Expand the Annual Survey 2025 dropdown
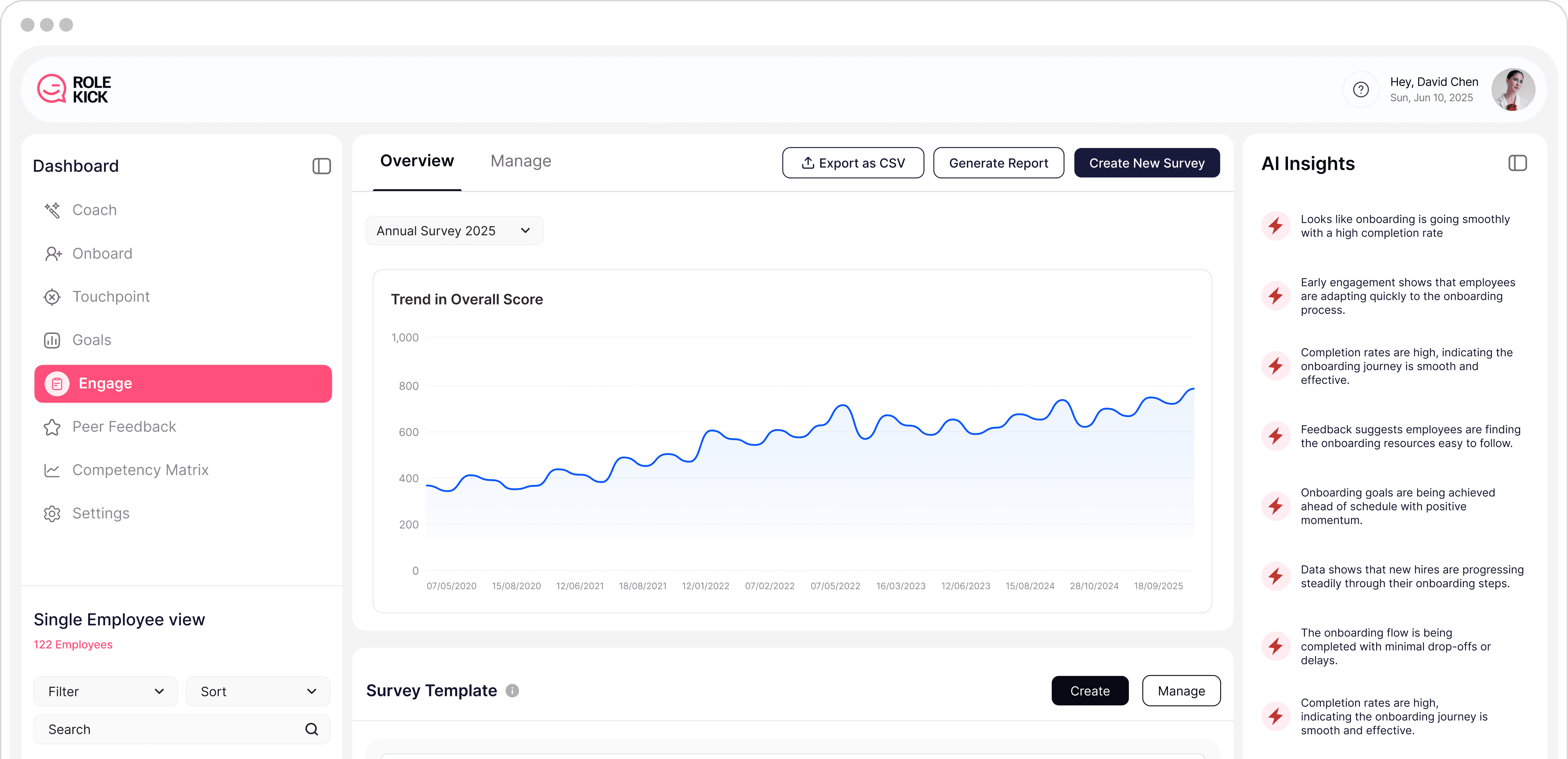Screen dimensions: 1568x759 tap(453, 231)
